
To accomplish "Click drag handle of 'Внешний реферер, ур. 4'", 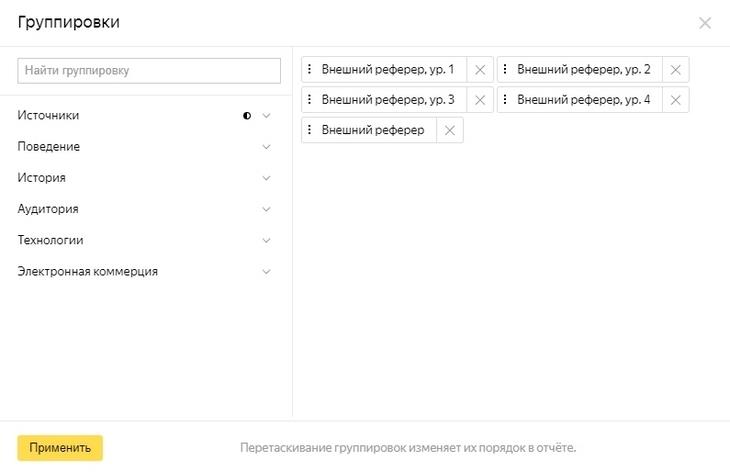I will 506,100.
